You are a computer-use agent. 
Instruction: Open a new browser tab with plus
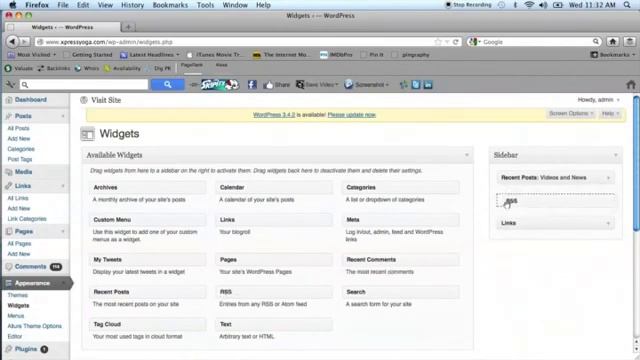coord(128,27)
